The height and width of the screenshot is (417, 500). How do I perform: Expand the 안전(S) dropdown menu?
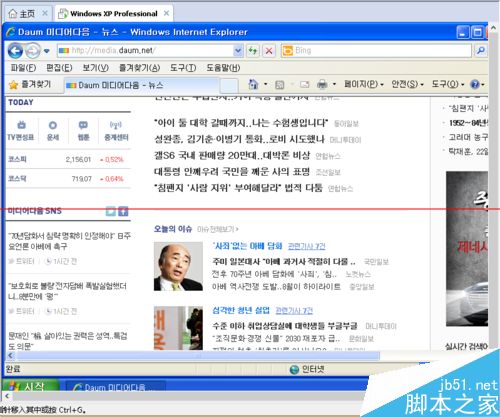point(408,84)
